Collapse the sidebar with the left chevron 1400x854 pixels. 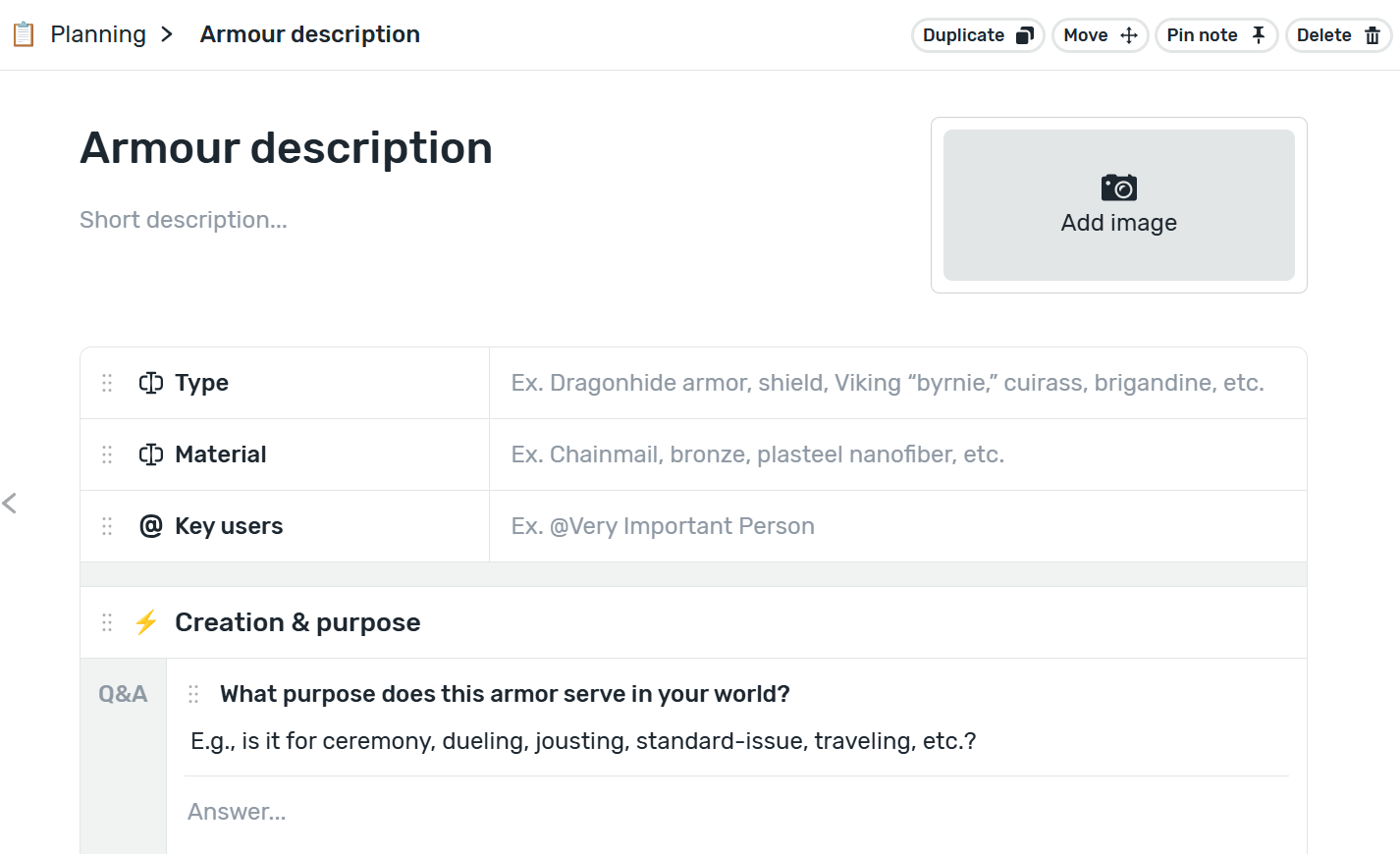(x=10, y=504)
